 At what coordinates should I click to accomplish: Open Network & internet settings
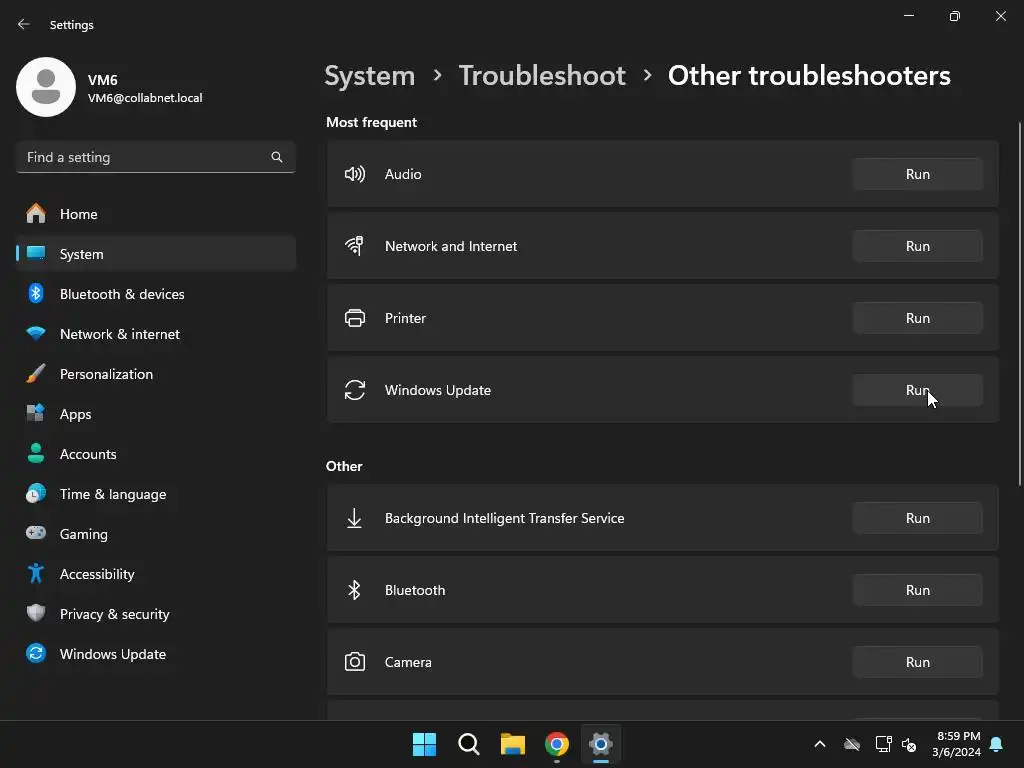(x=155, y=334)
